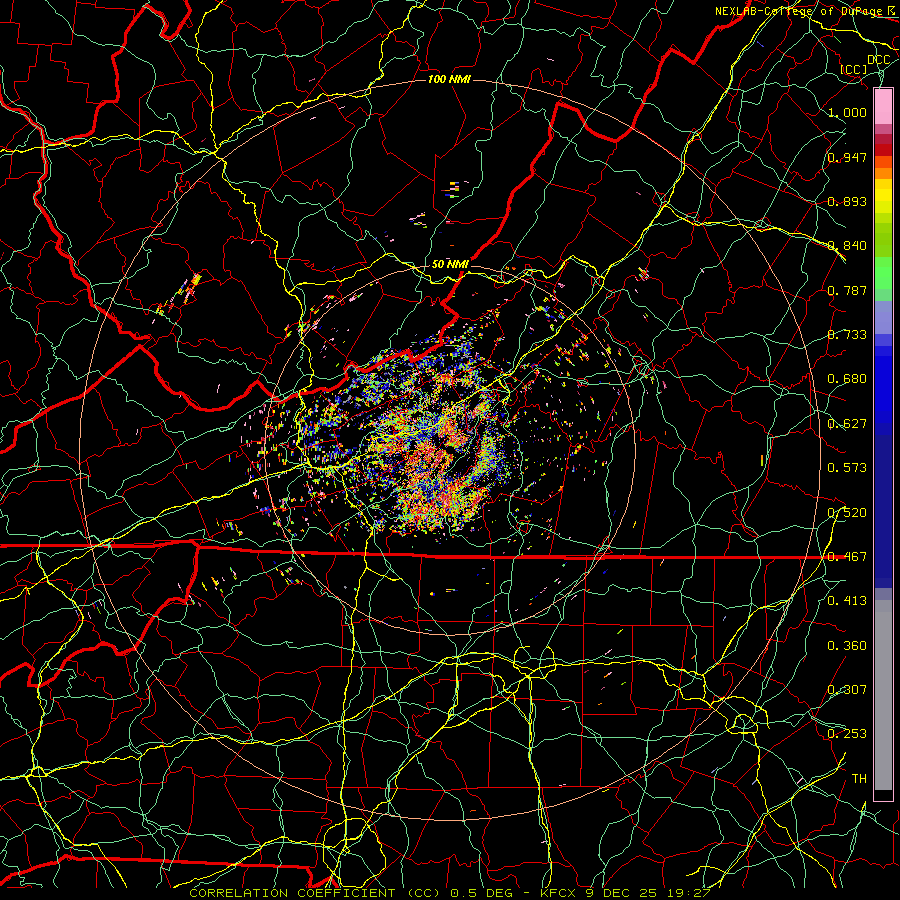Click the 0.680 scale value
Image resolution: width=900 pixels, height=900 pixels.
(x=847, y=379)
